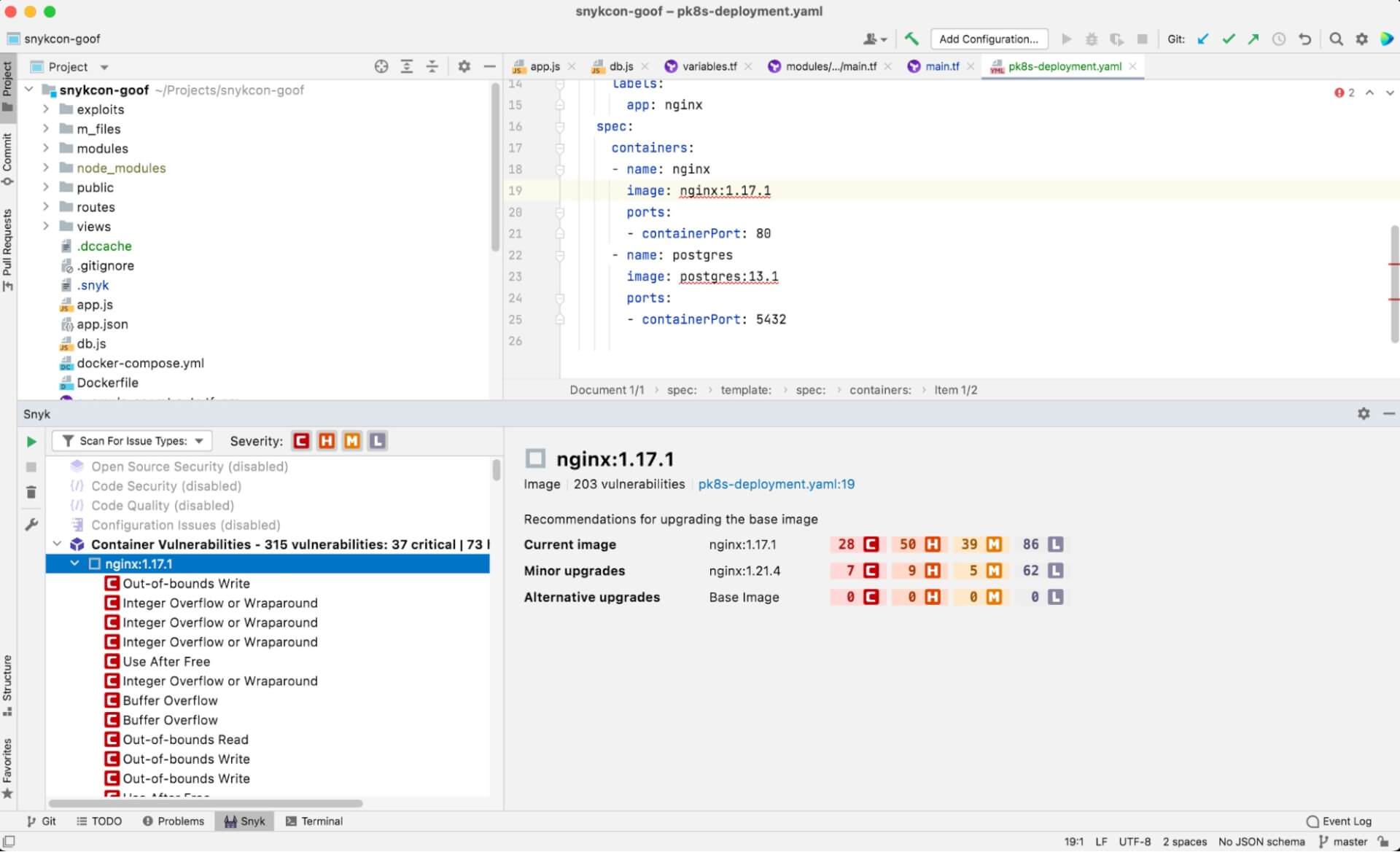Screen dimensions: 1400x852
Task: Select Out-of-bounds Read vulnerability
Action: click(x=185, y=740)
